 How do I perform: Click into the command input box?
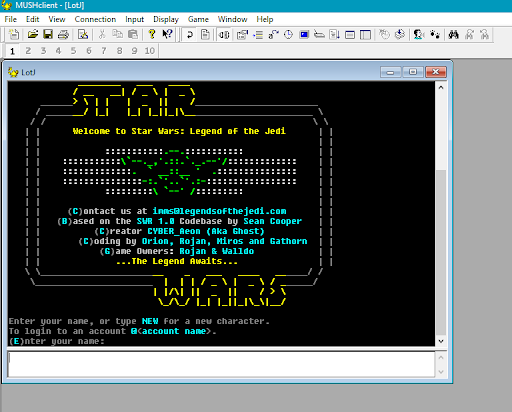tap(221, 364)
